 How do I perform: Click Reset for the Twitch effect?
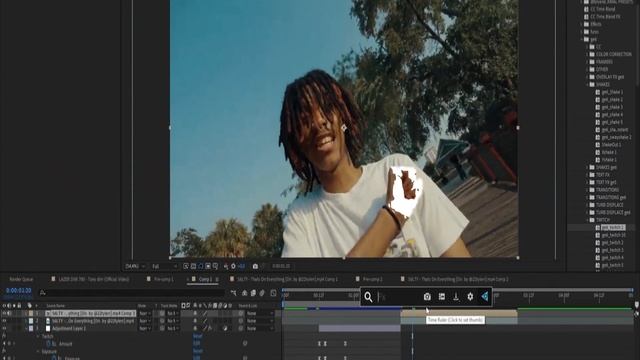198,336
